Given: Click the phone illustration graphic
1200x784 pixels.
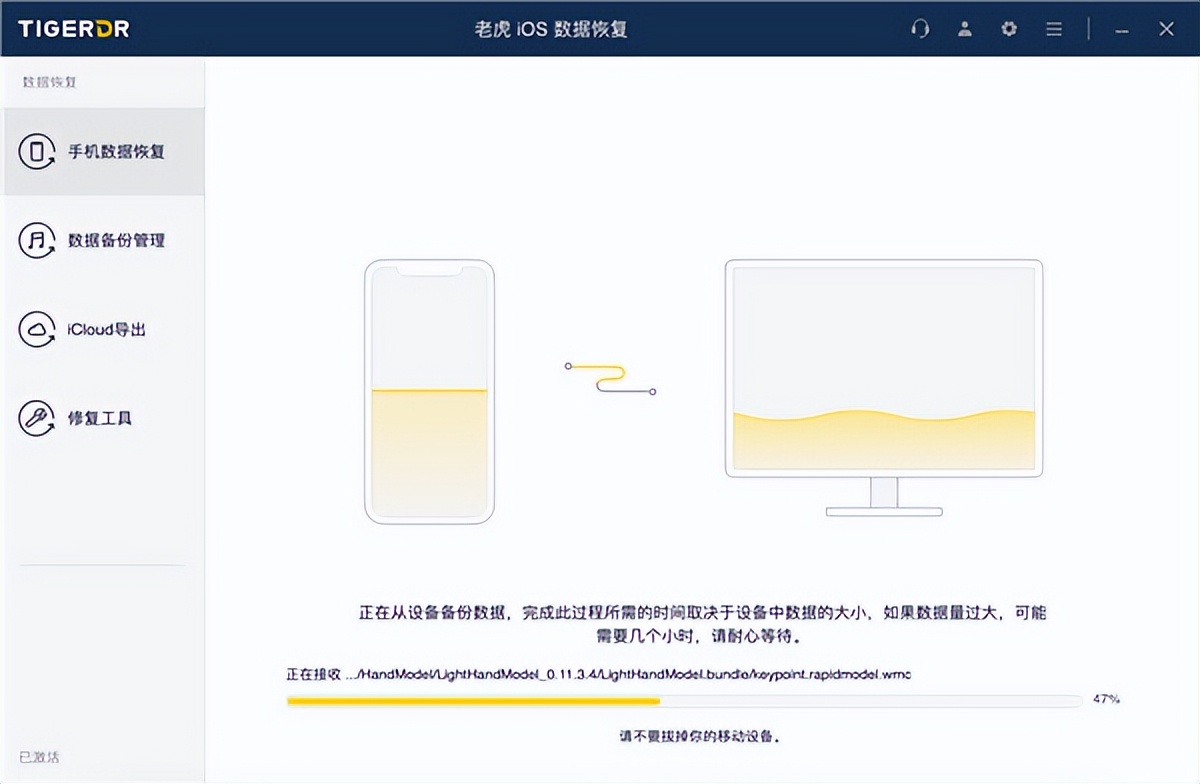Looking at the screenshot, I should click(x=430, y=392).
